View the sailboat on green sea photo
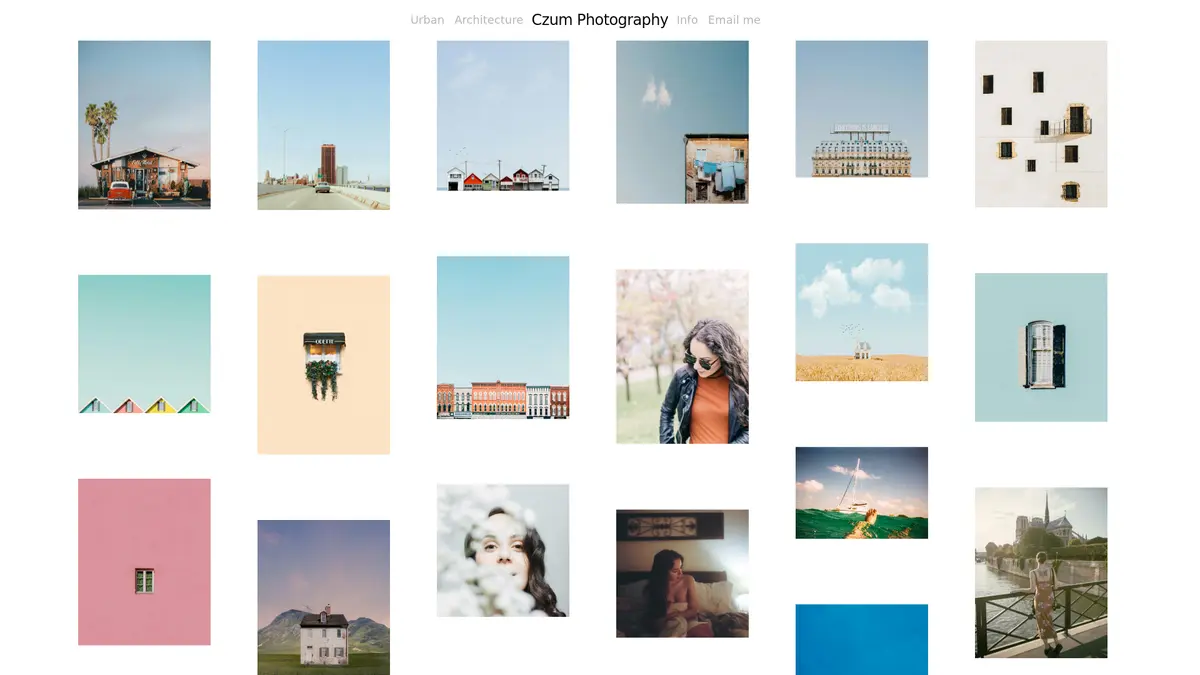1200x675 pixels. click(861, 492)
